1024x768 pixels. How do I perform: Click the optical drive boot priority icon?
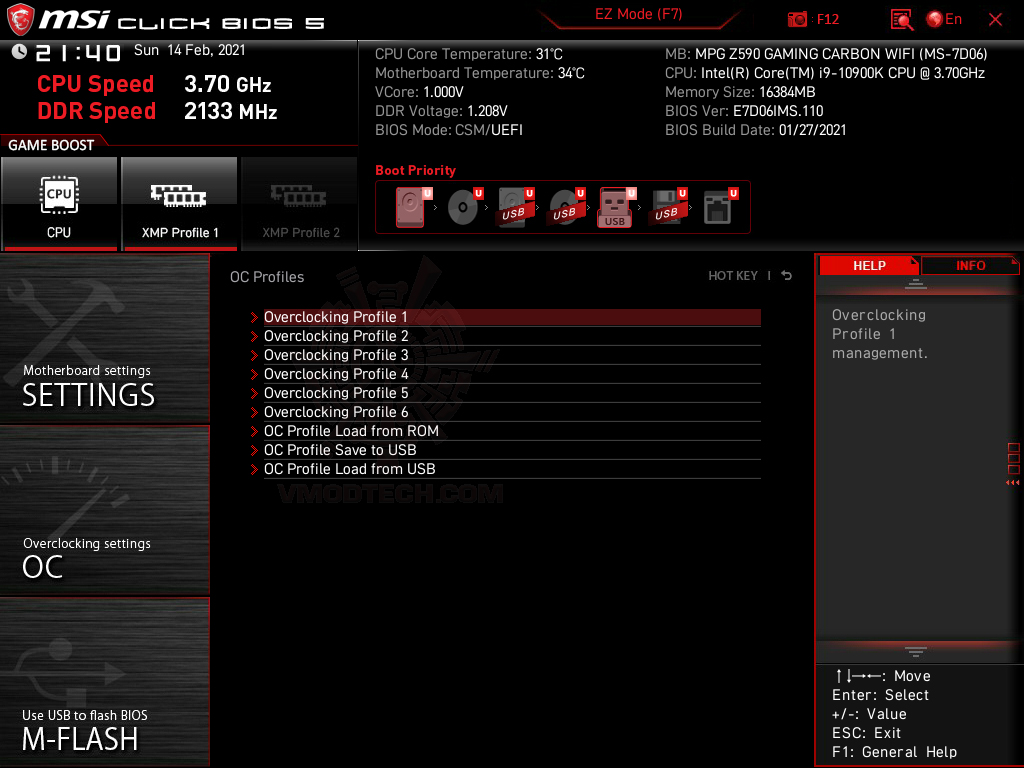[x=462, y=206]
